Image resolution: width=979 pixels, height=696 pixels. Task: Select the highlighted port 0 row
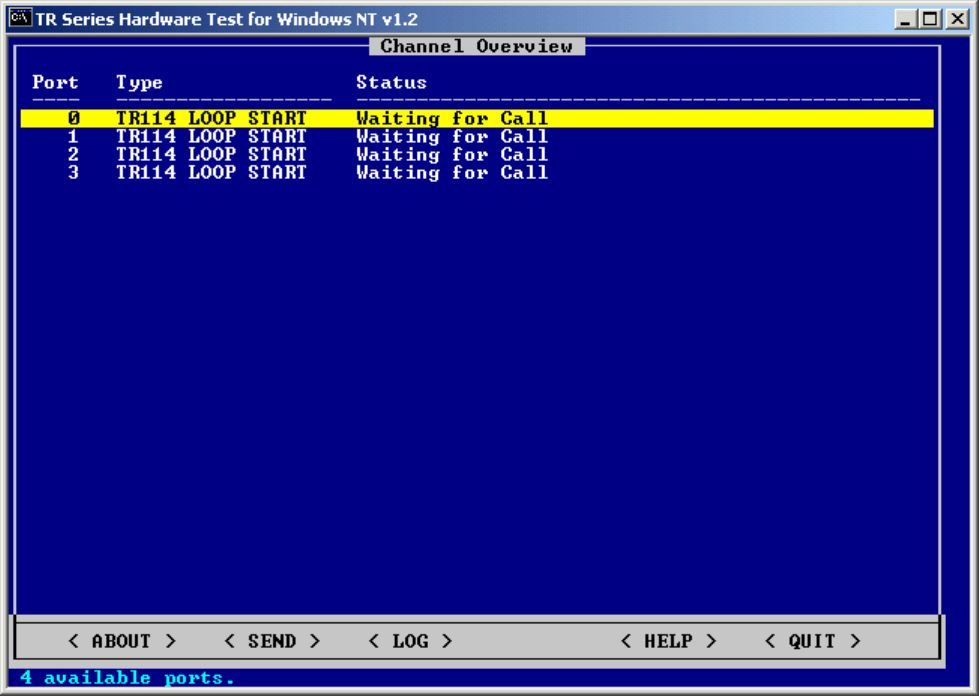[477, 118]
